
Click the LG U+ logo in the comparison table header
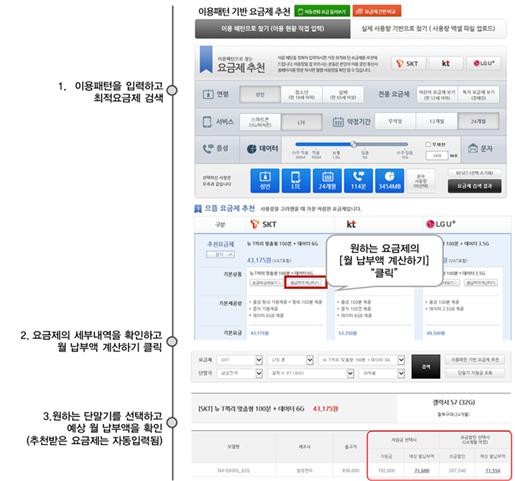pyautogui.click(x=441, y=224)
